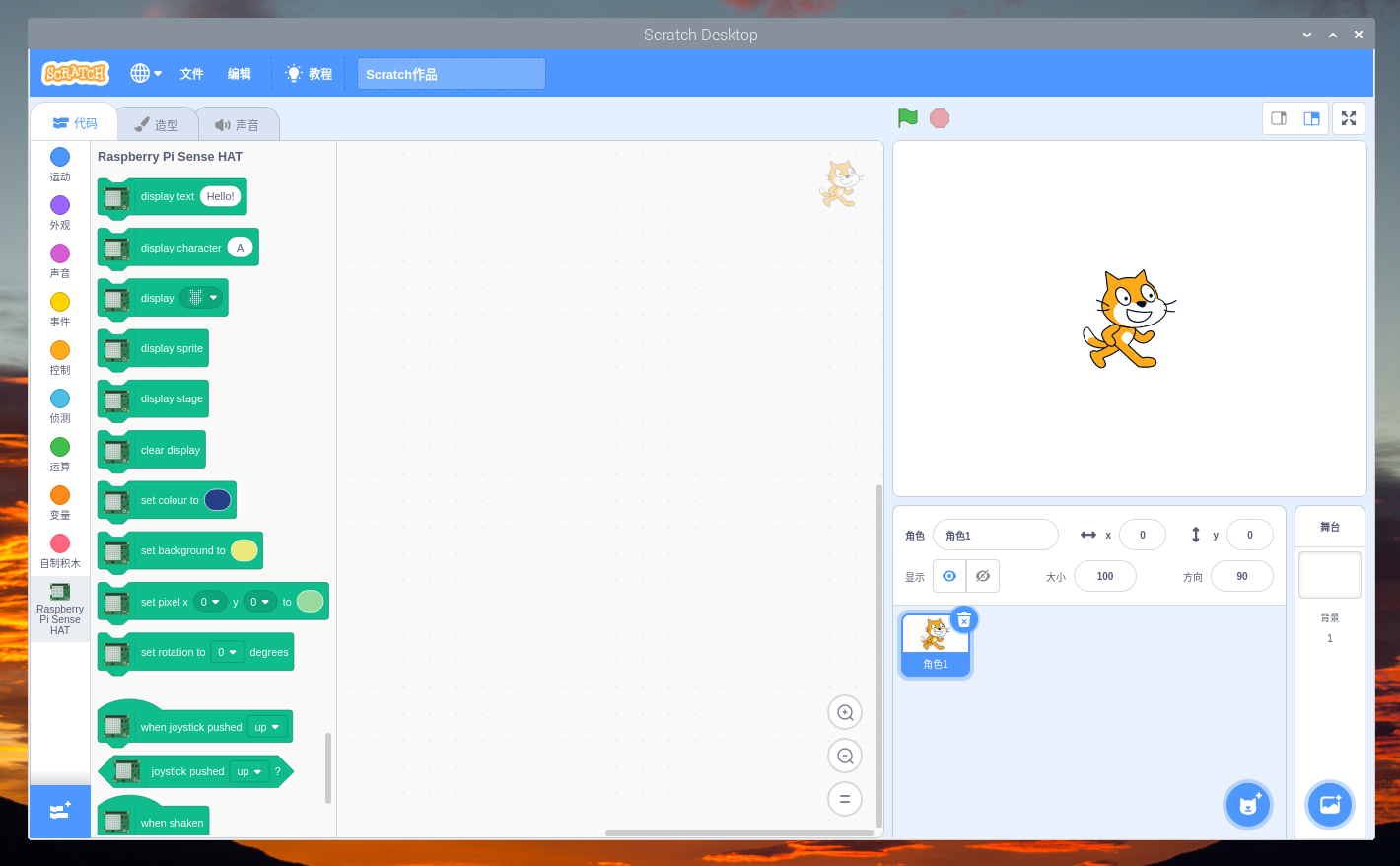Click the workspace horizontal scrollbar
The height and width of the screenshot is (866, 1400).
click(x=739, y=833)
